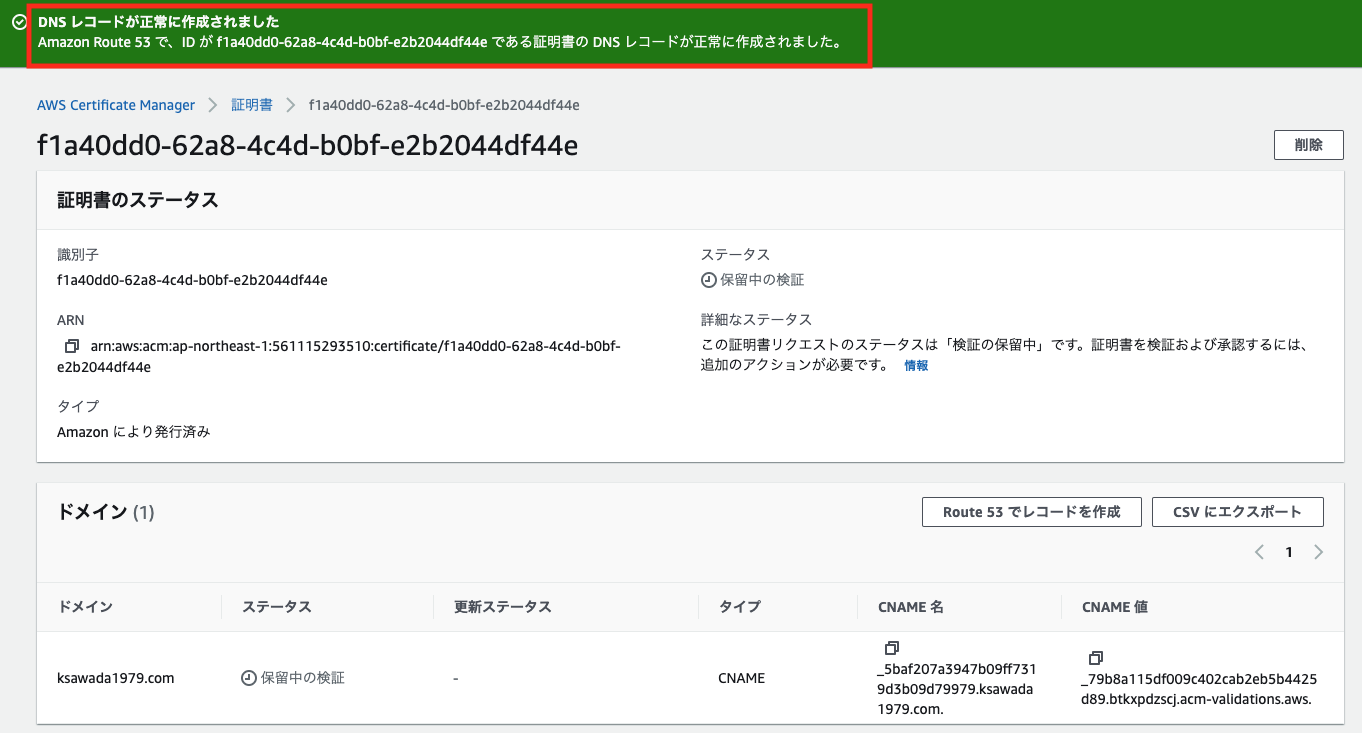Open AWS Certificate Manager breadcrumb

(116, 105)
